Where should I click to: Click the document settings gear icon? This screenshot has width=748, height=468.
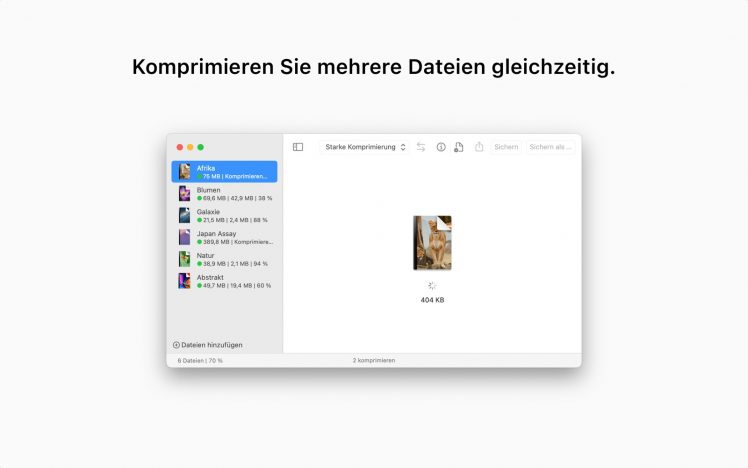click(458, 147)
